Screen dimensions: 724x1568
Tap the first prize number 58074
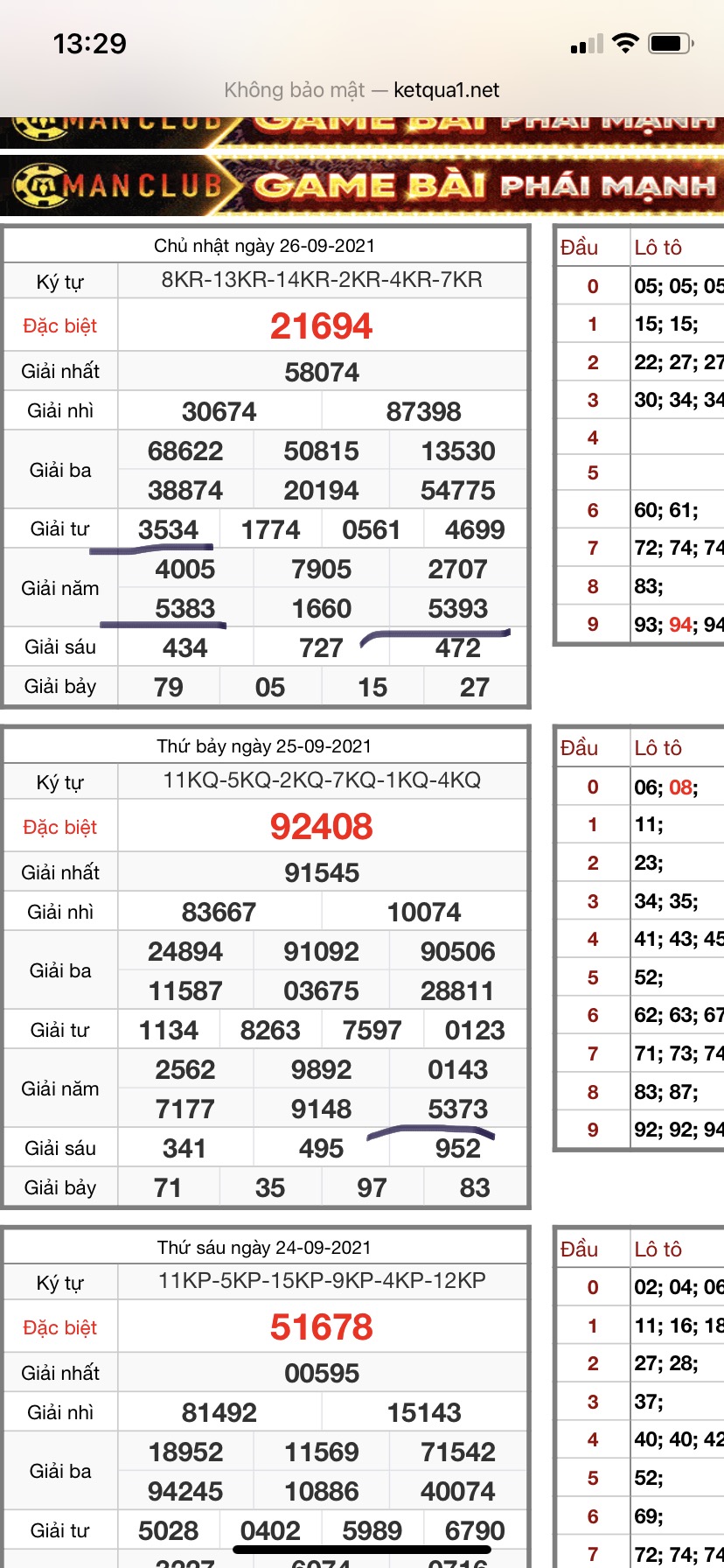tap(321, 373)
